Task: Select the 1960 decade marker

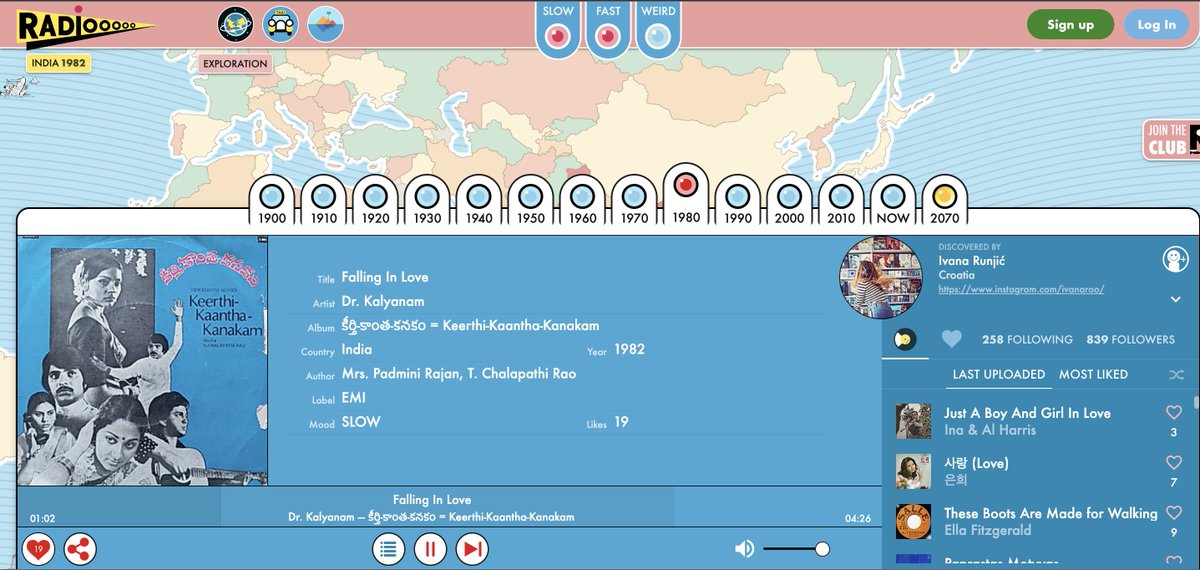Action: [583, 201]
